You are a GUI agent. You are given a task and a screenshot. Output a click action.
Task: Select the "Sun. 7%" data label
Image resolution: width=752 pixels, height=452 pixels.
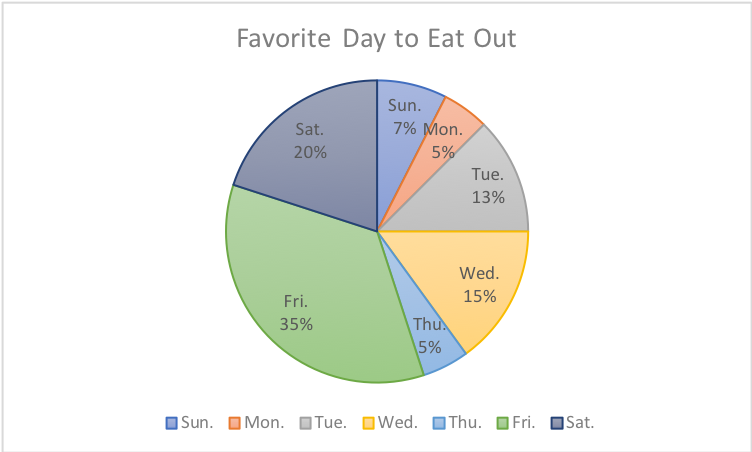[x=404, y=118]
